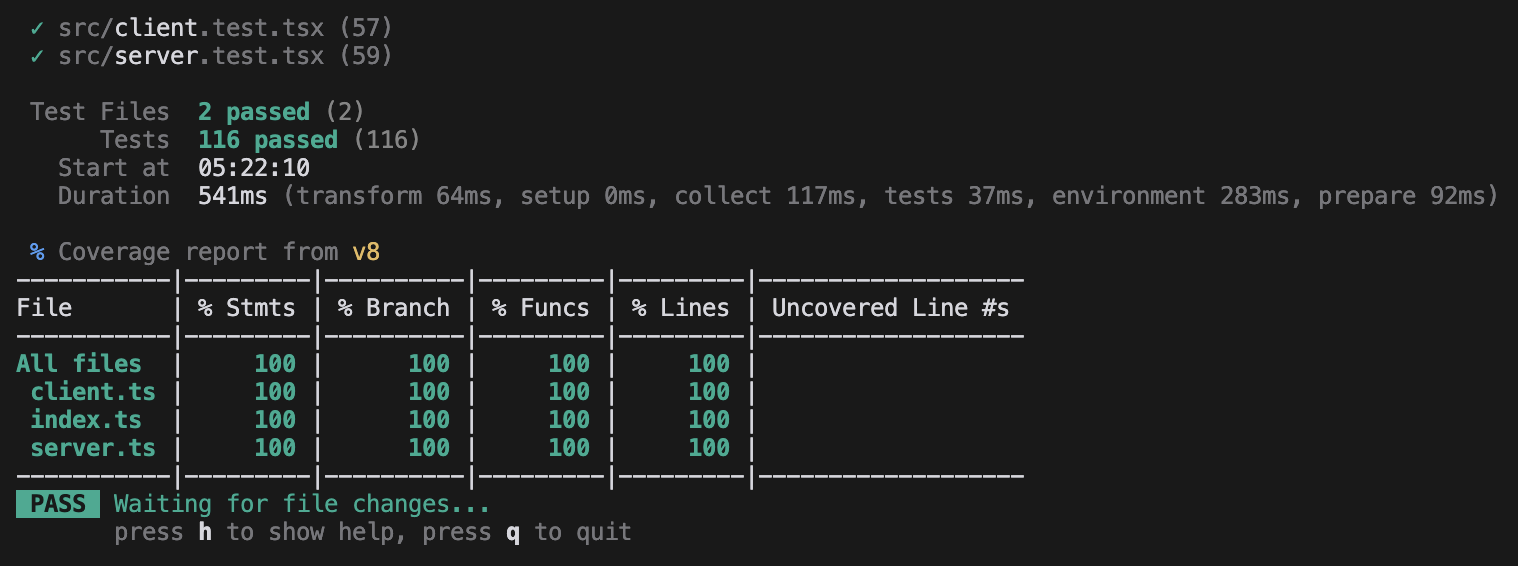The height and width of the screenshot is (566, 1518).
Task: Click the 541ms duration value
Action: 233,196
